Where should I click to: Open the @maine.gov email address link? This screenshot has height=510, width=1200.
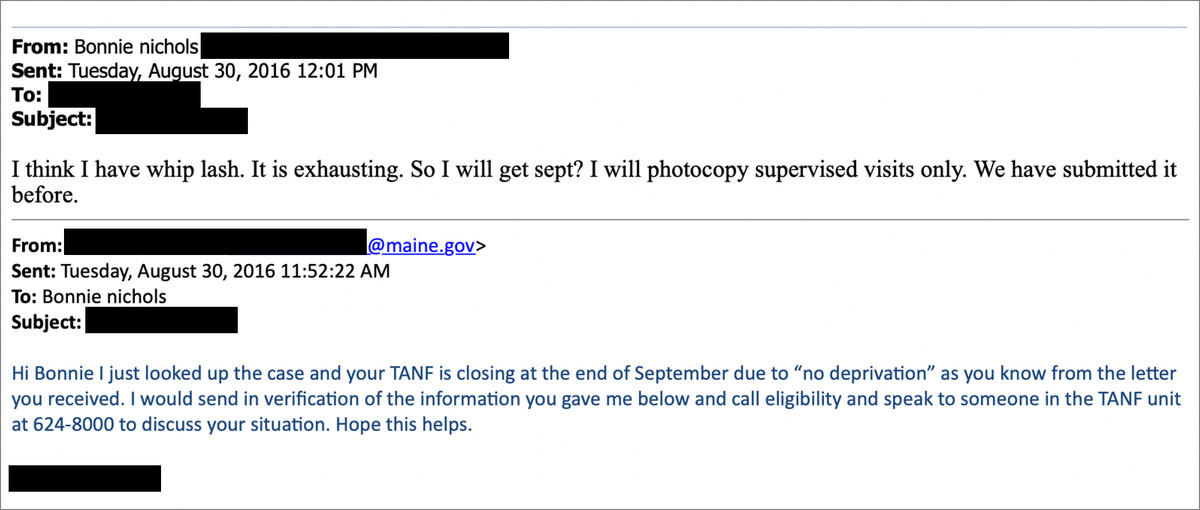pos(421,246)
